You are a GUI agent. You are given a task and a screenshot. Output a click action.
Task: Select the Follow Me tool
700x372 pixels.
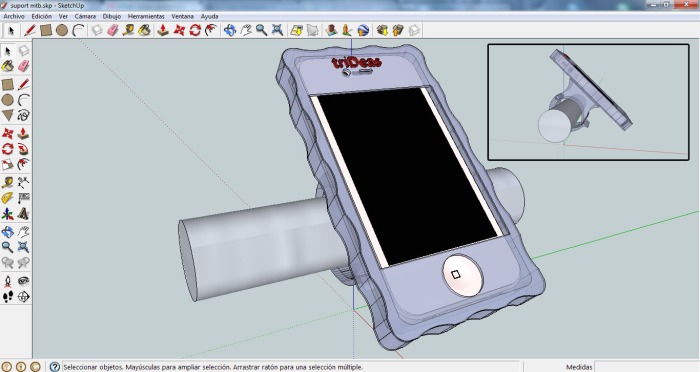point(23,149)
